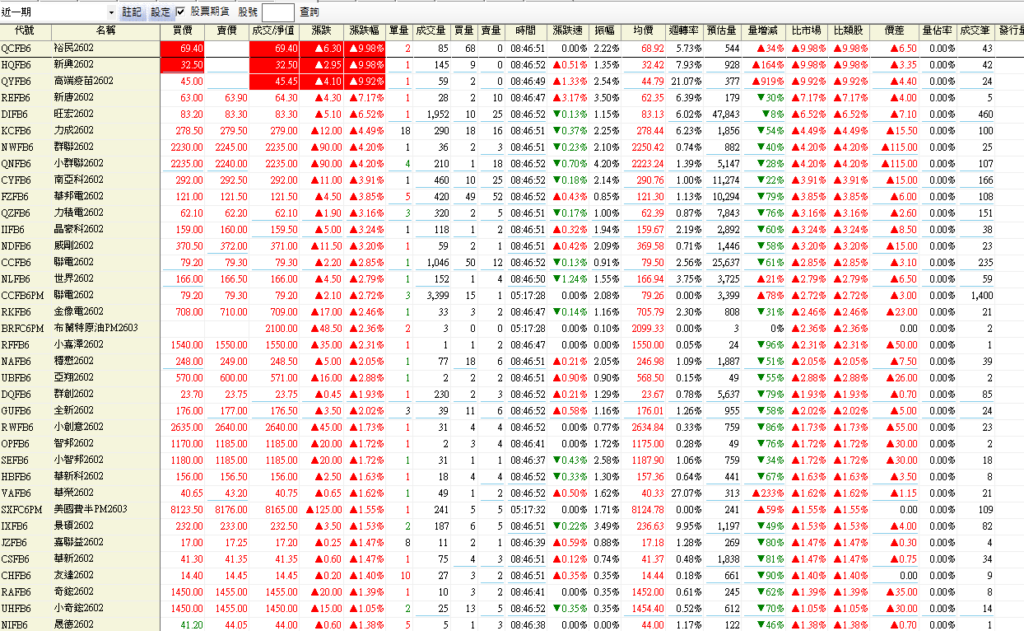
Task: Click the 成交量 column header
Action: coord(431,32)
